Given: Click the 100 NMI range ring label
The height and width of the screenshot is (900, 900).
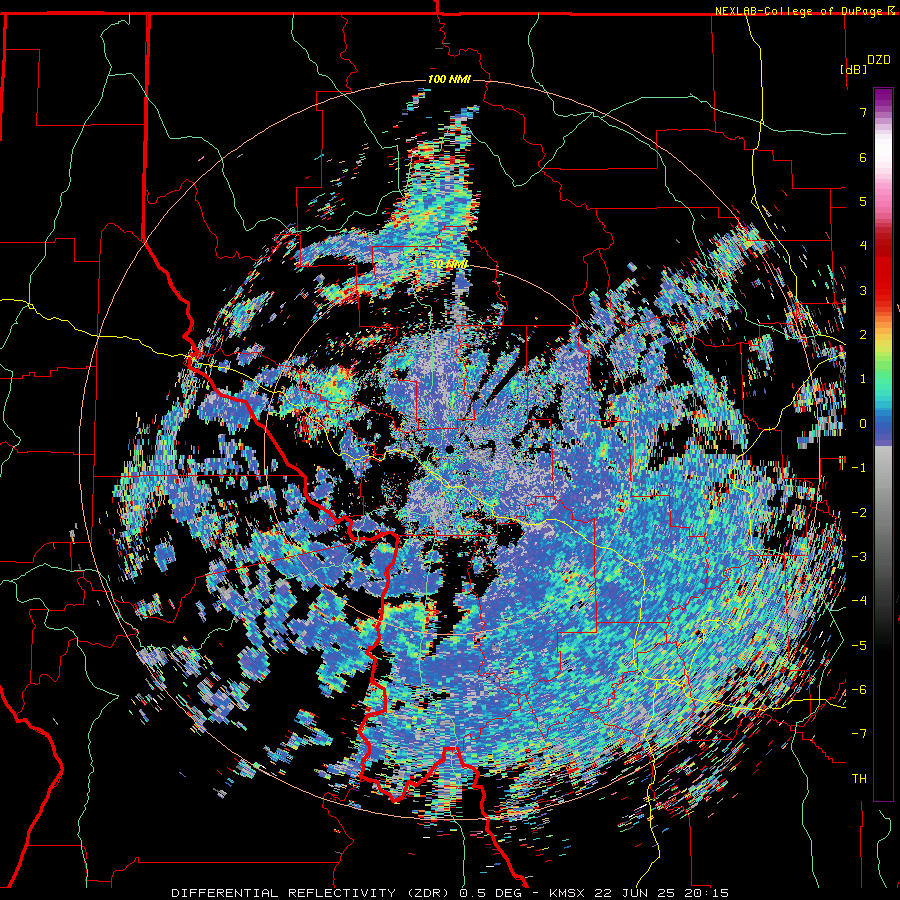Looking at the screenshot, I should (x=449, y=79).
